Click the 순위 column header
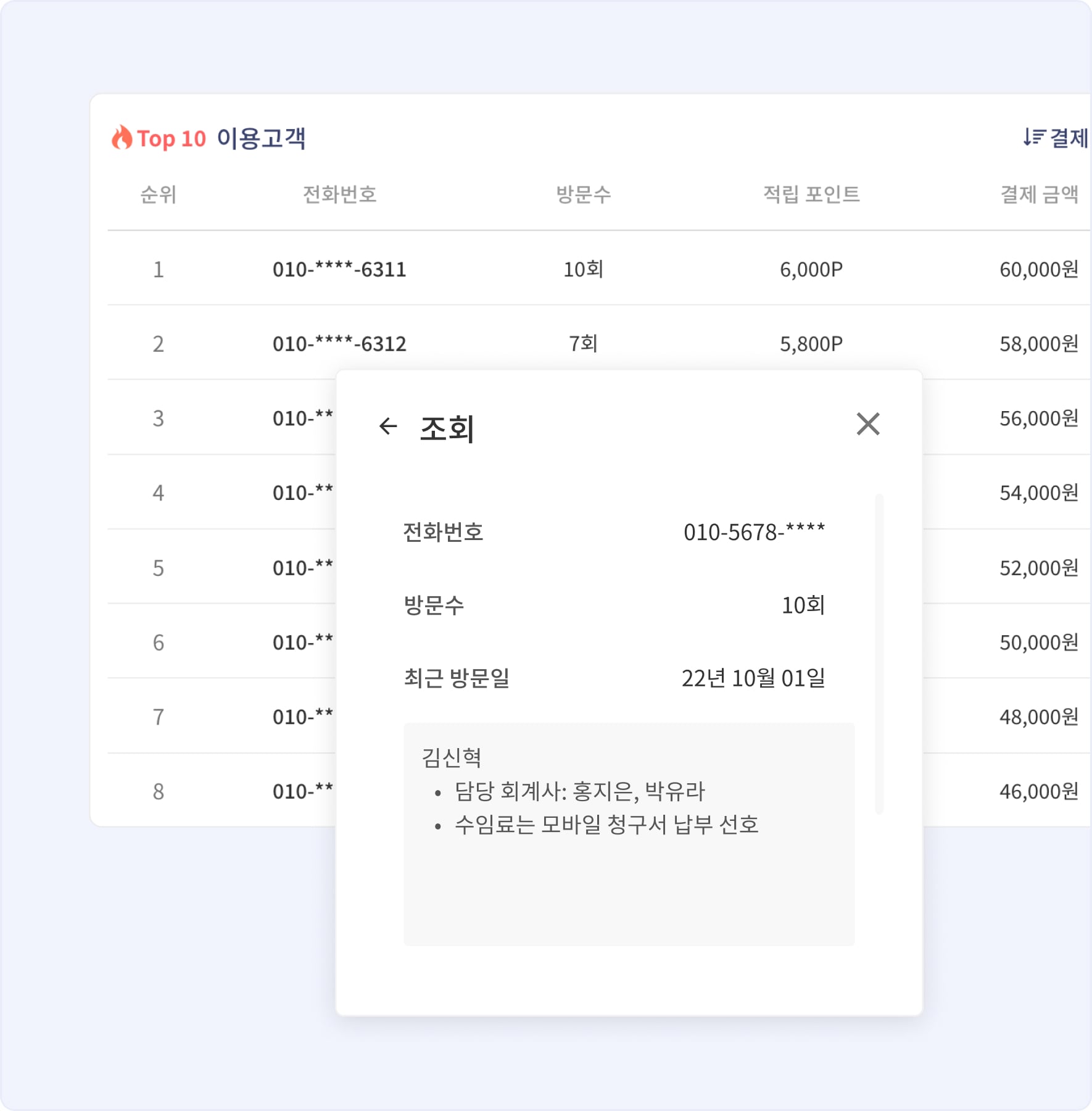 [x=159, y=194]
